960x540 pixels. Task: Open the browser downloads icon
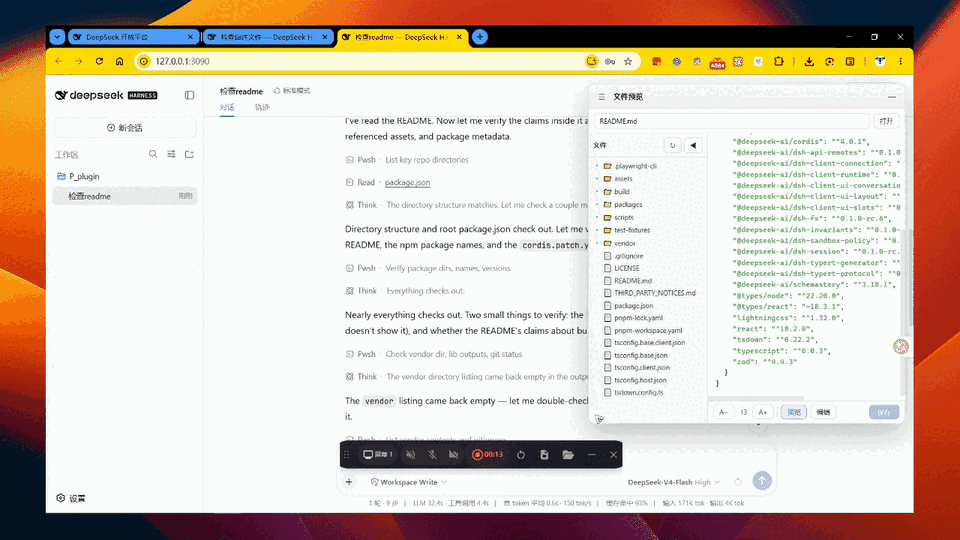pos(809,61)
